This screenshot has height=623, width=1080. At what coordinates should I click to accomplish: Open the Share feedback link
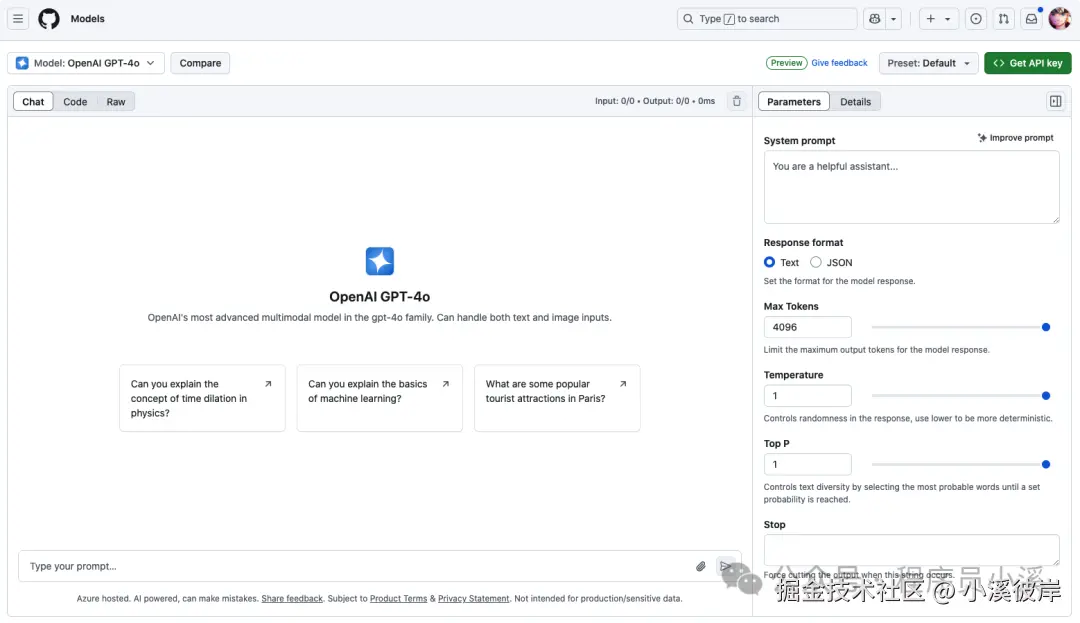(292, 598)
